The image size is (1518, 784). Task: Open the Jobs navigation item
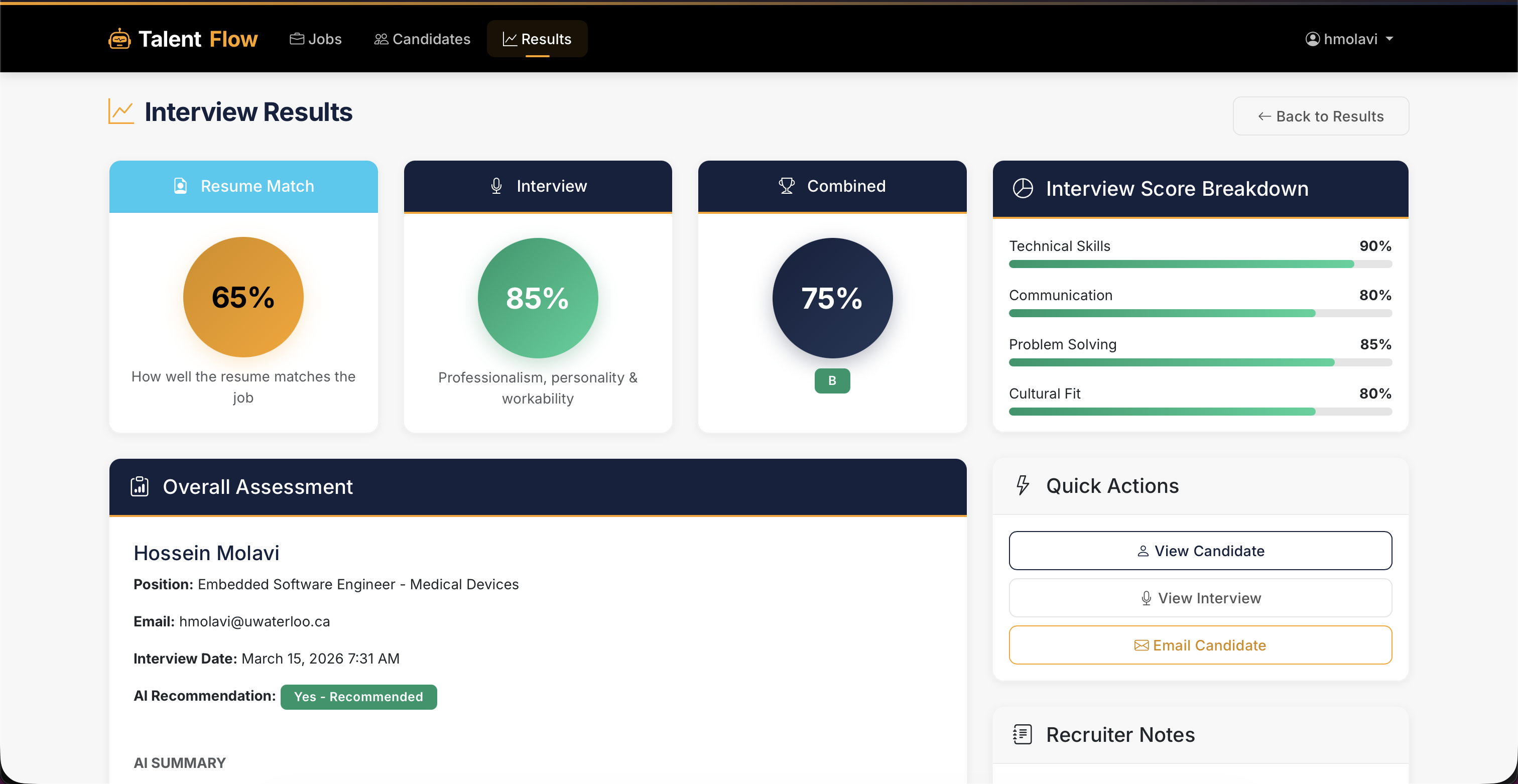316,39
